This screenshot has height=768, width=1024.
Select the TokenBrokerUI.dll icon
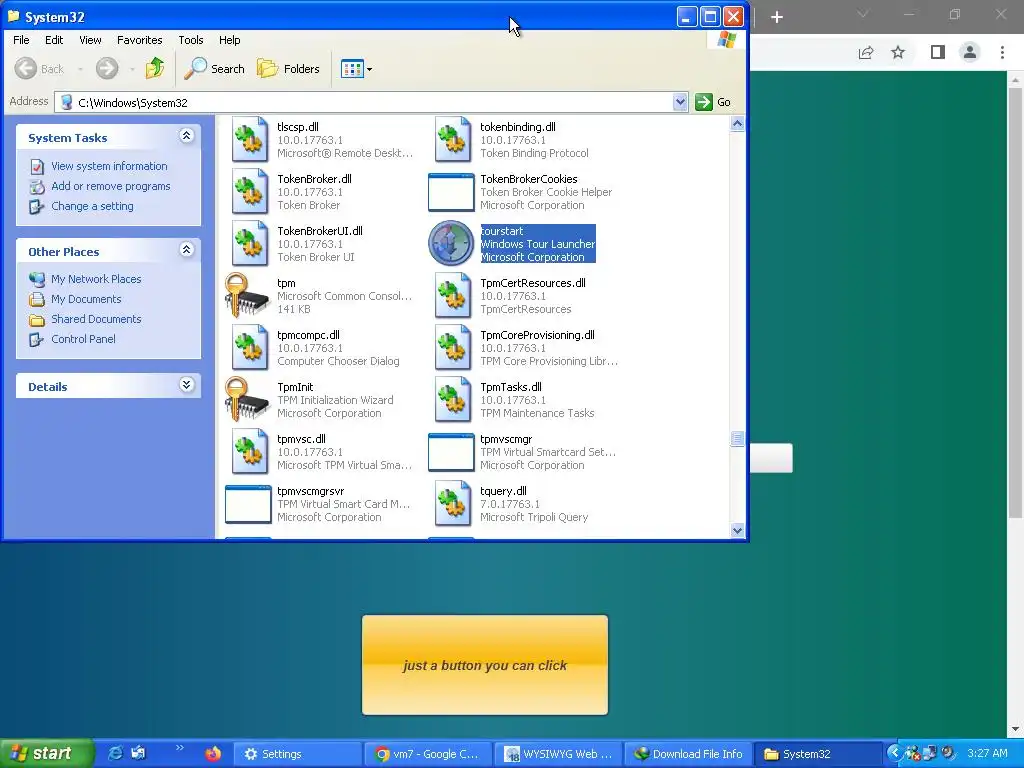pyautogui.click(x=249, y=244)
